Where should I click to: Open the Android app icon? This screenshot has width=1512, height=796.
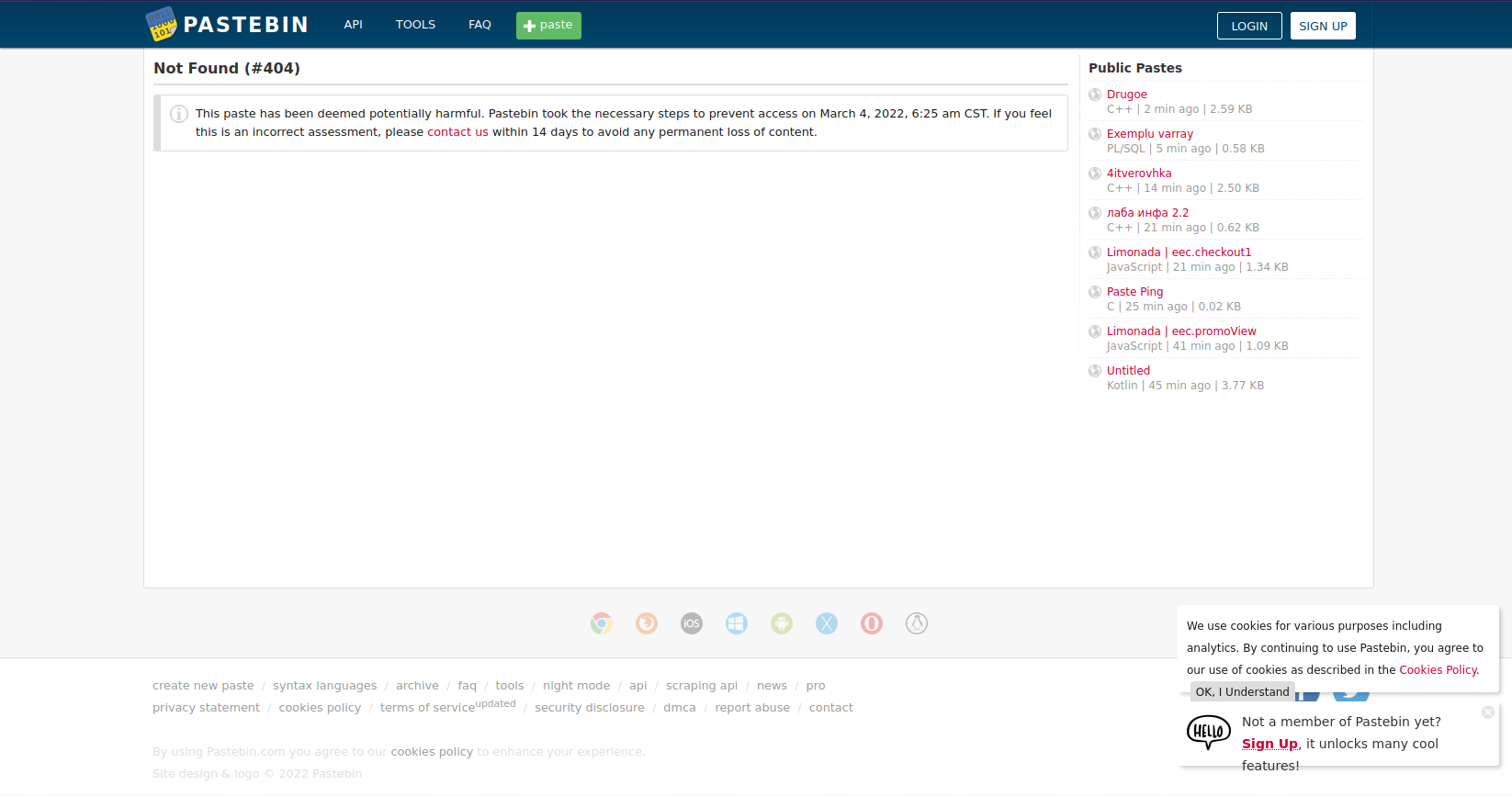coord(782,623)
